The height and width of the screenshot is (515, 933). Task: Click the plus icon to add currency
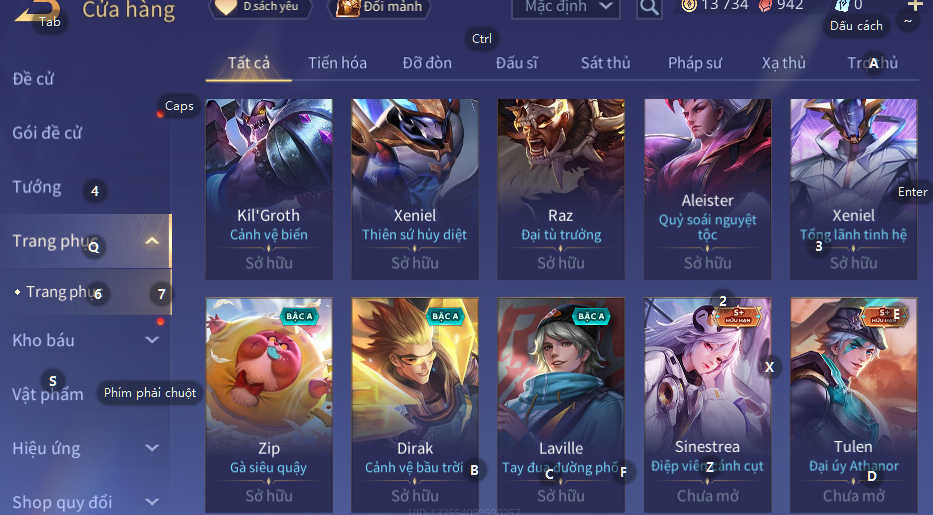pos(915,5)
